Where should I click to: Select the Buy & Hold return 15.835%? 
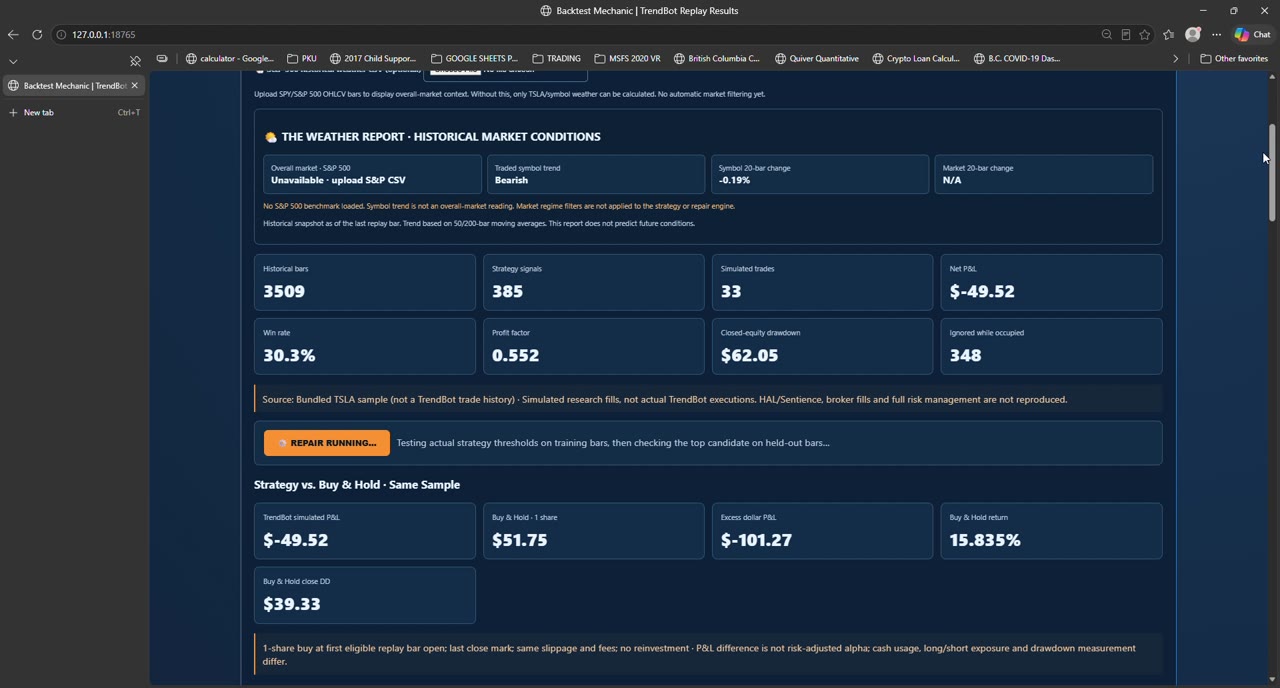(985, 540)
